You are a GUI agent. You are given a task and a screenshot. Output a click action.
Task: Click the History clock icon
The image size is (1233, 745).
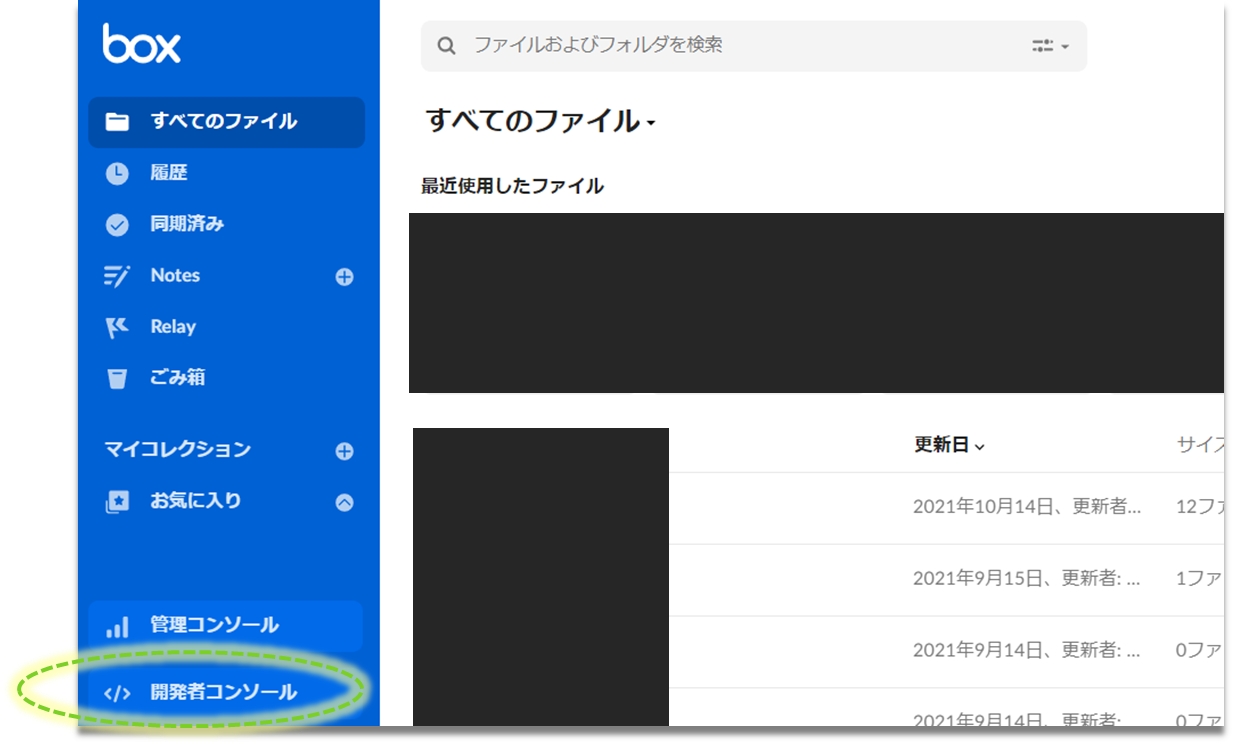pos(117,173)
